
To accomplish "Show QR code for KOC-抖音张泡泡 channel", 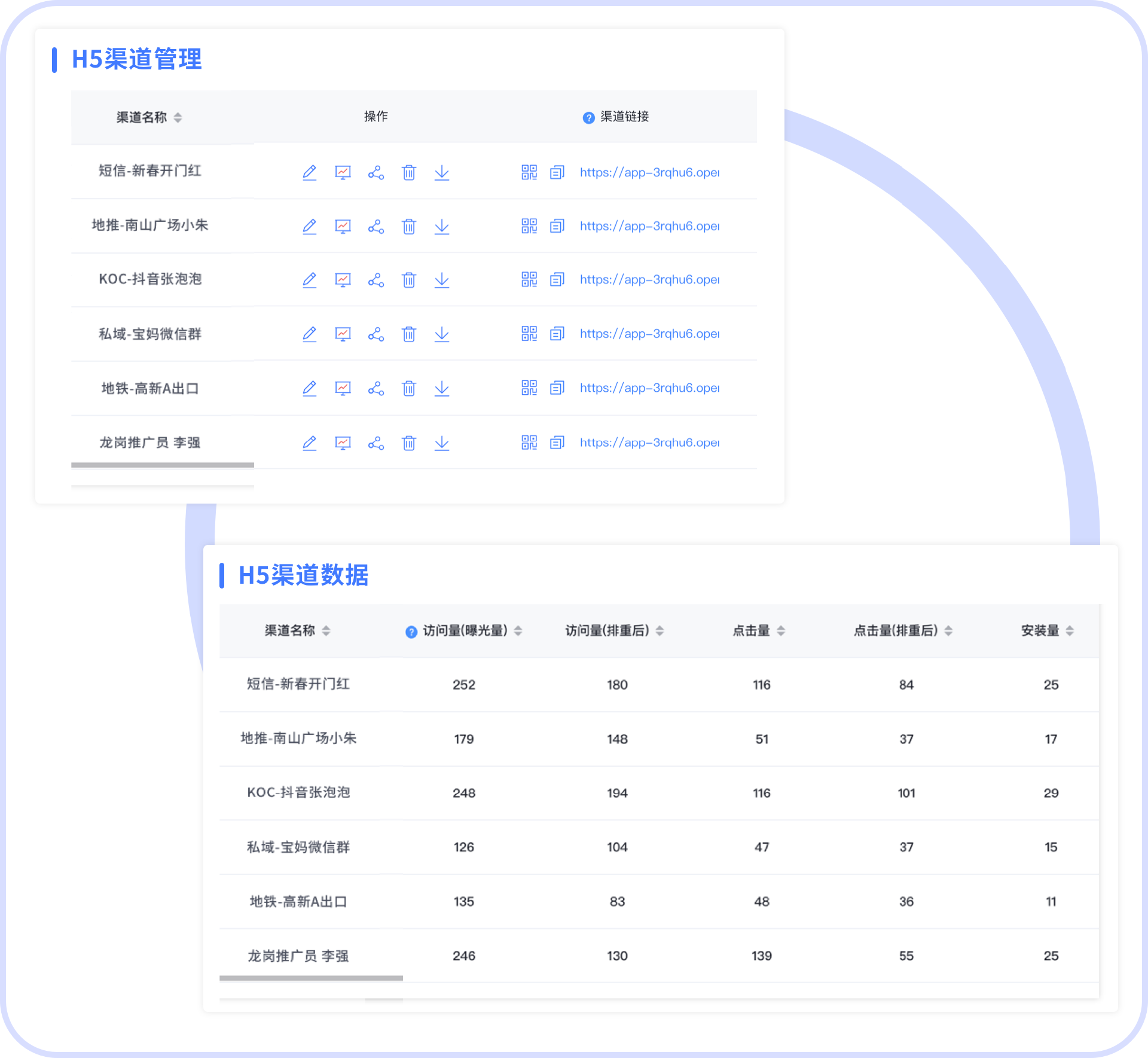I will pyautogui.click(x=529, y=280).
